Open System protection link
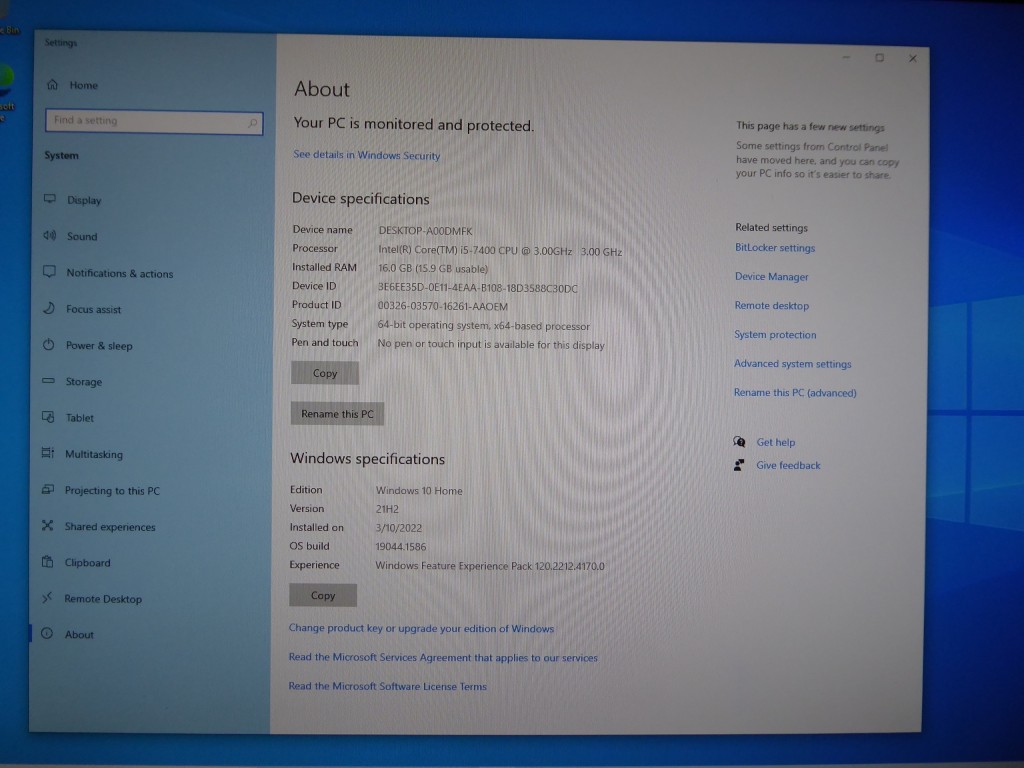Viewport: 1024px width, 768px height. [x=775, y=334]
